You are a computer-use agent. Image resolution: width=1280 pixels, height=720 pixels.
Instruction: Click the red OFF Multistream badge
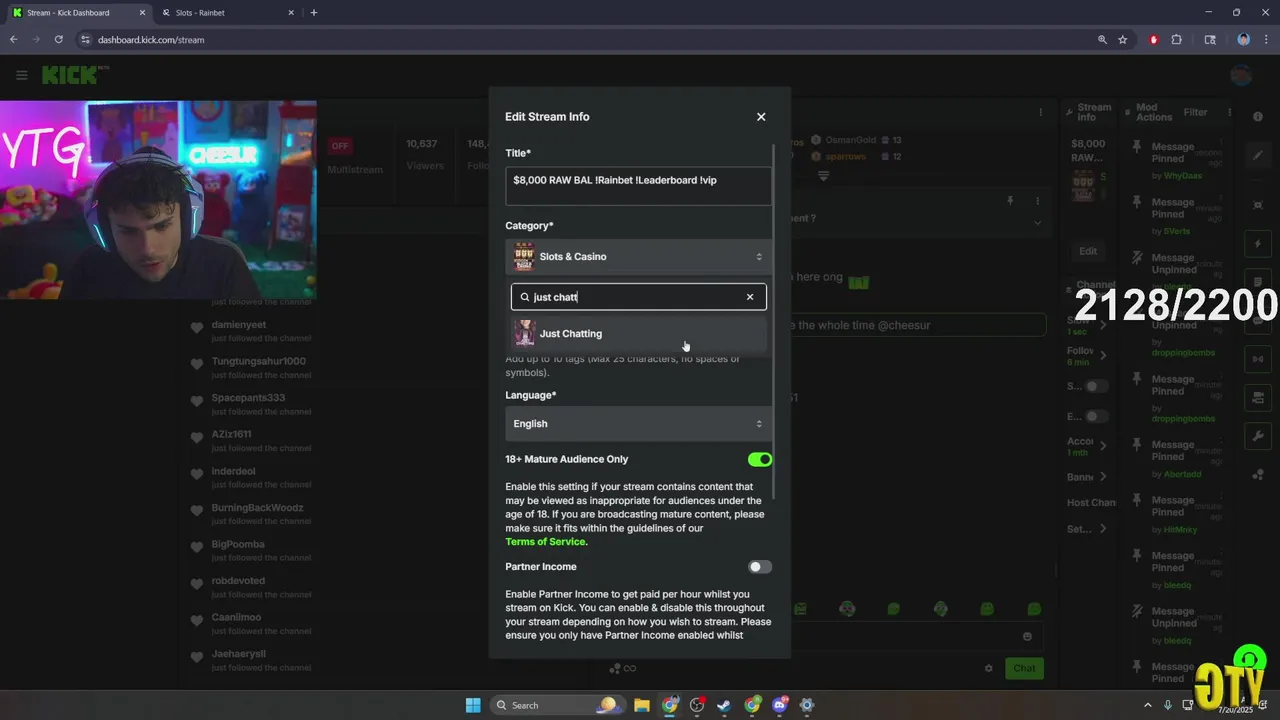coord(340,146)
